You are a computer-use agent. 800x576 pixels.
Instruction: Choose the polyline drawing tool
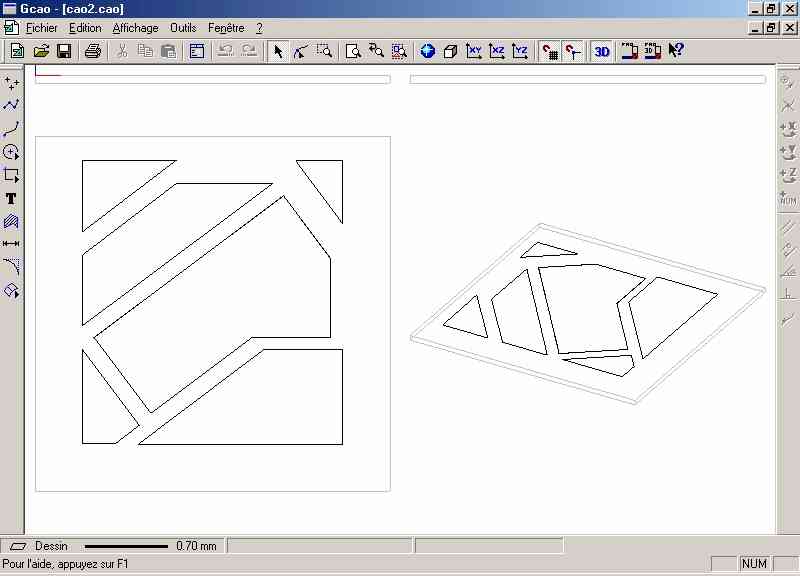pos(11,105)
